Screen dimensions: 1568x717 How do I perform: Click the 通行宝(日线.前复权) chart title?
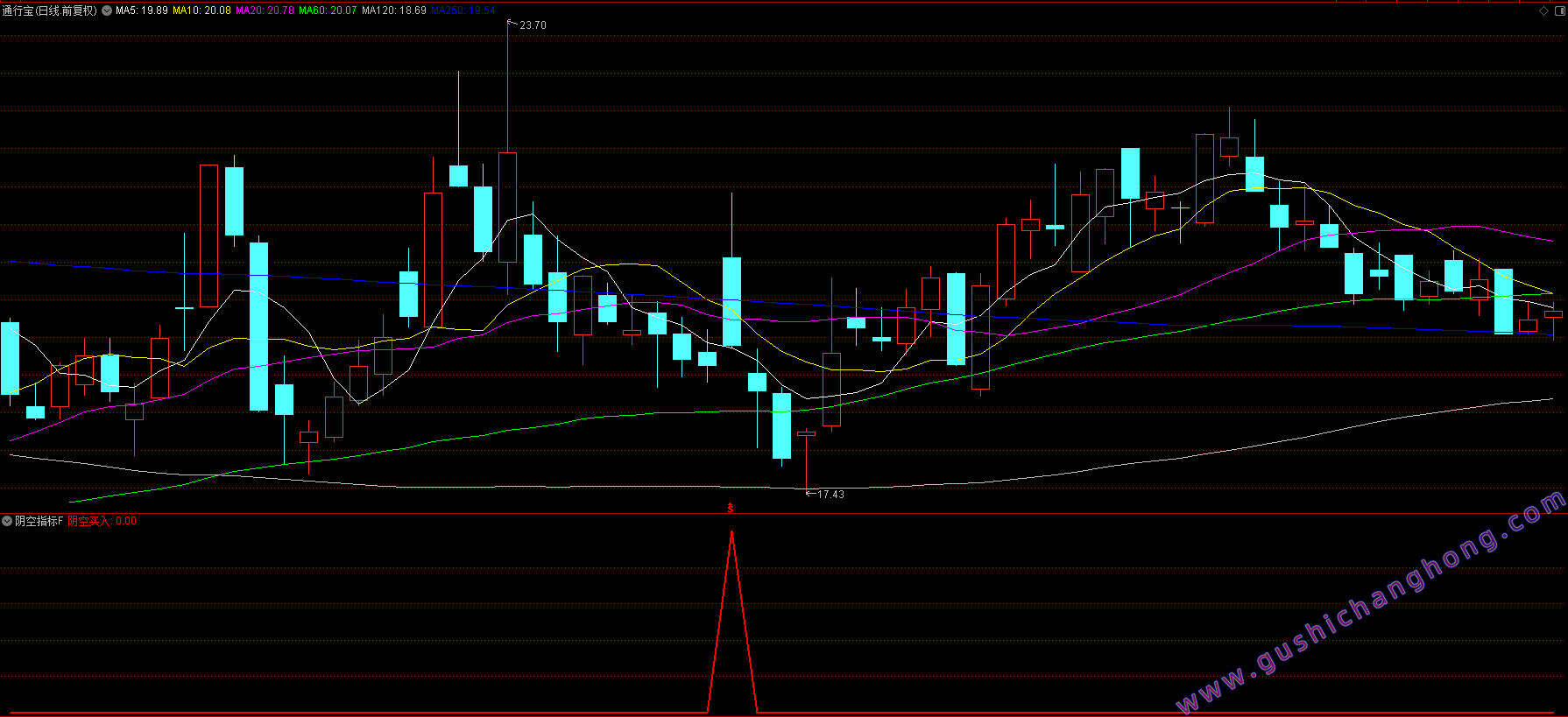[50, 11]
